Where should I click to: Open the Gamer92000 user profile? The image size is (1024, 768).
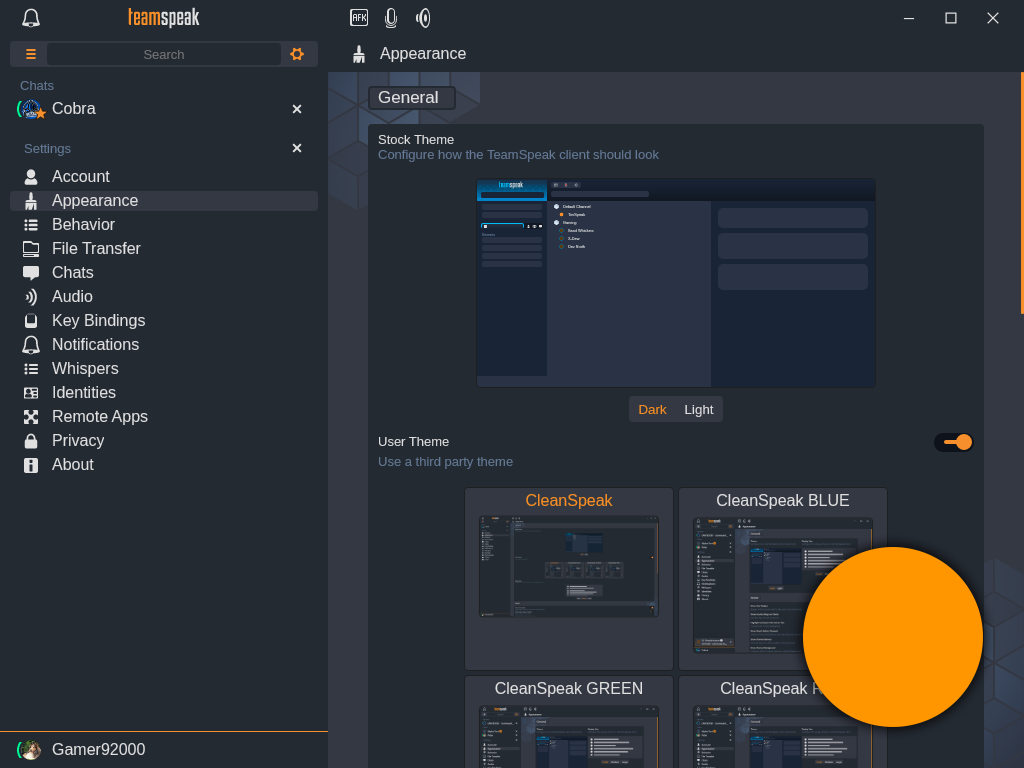coord(98,750)
